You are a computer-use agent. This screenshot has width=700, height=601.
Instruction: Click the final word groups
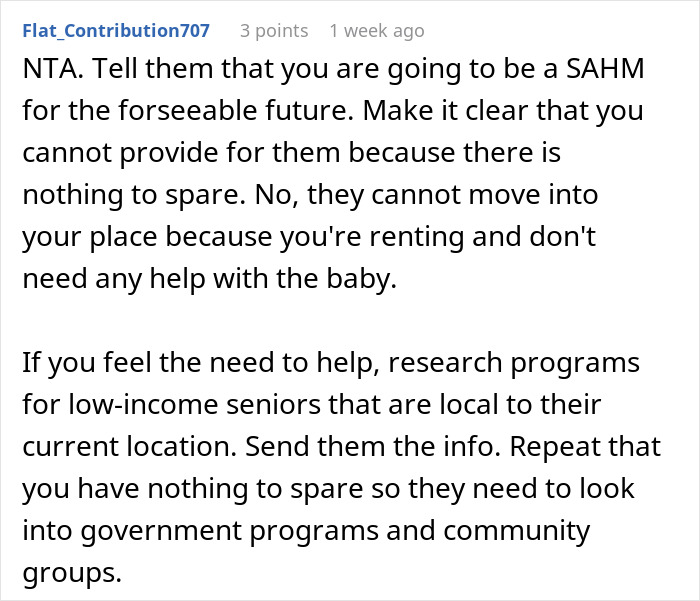[72, 573]
